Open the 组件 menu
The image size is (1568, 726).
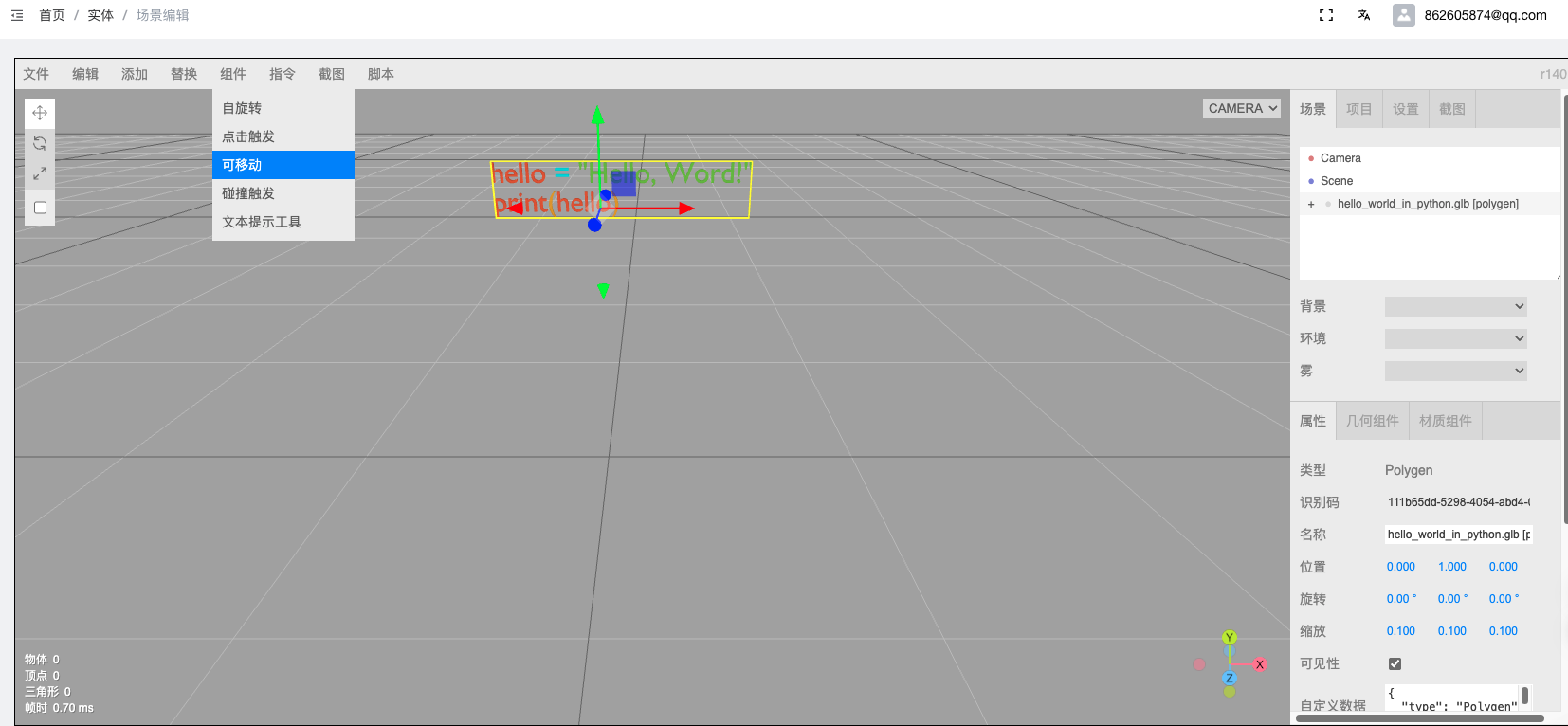(x=233, y=74)
